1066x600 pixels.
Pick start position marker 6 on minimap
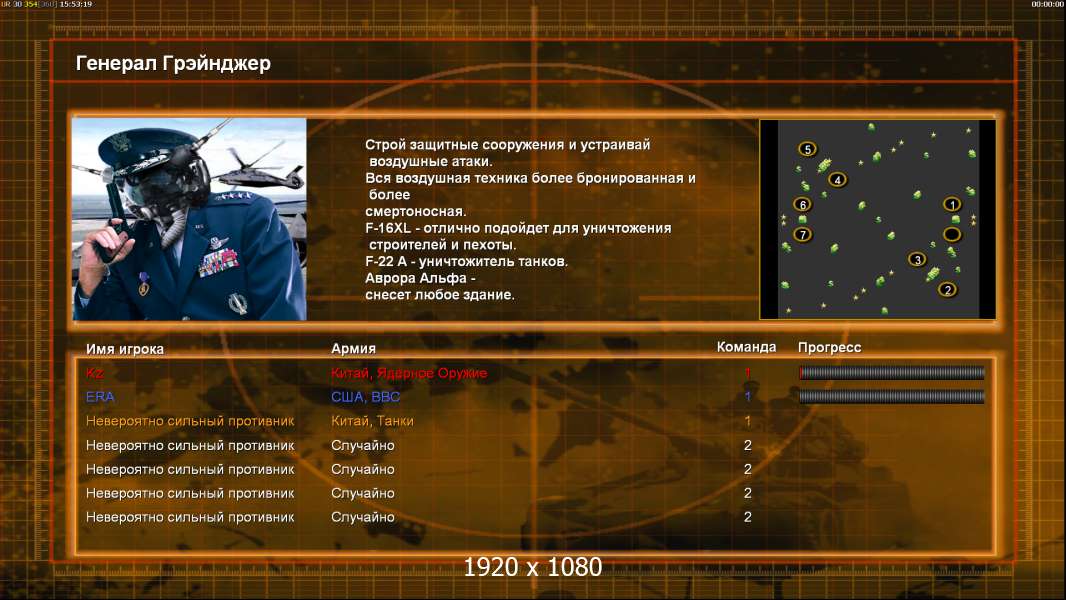(x=802, y=205)
